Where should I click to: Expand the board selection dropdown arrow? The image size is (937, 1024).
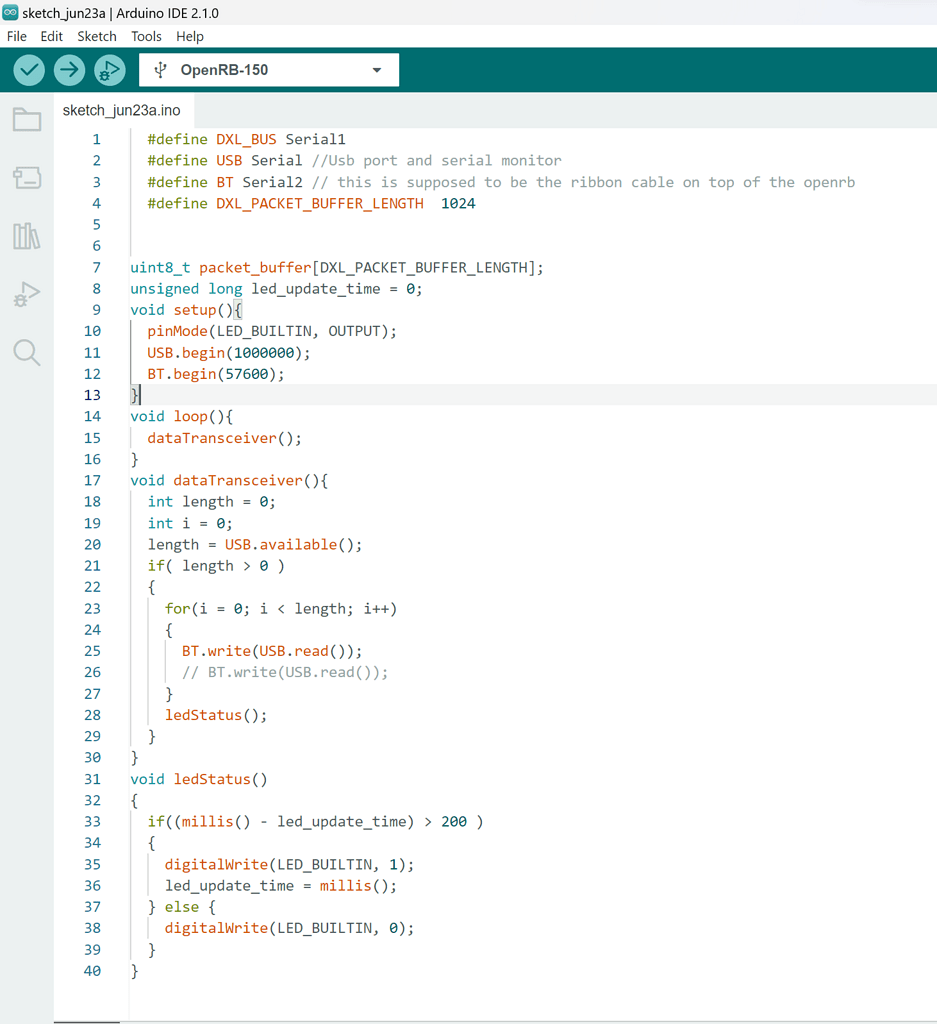coord(377,69)
